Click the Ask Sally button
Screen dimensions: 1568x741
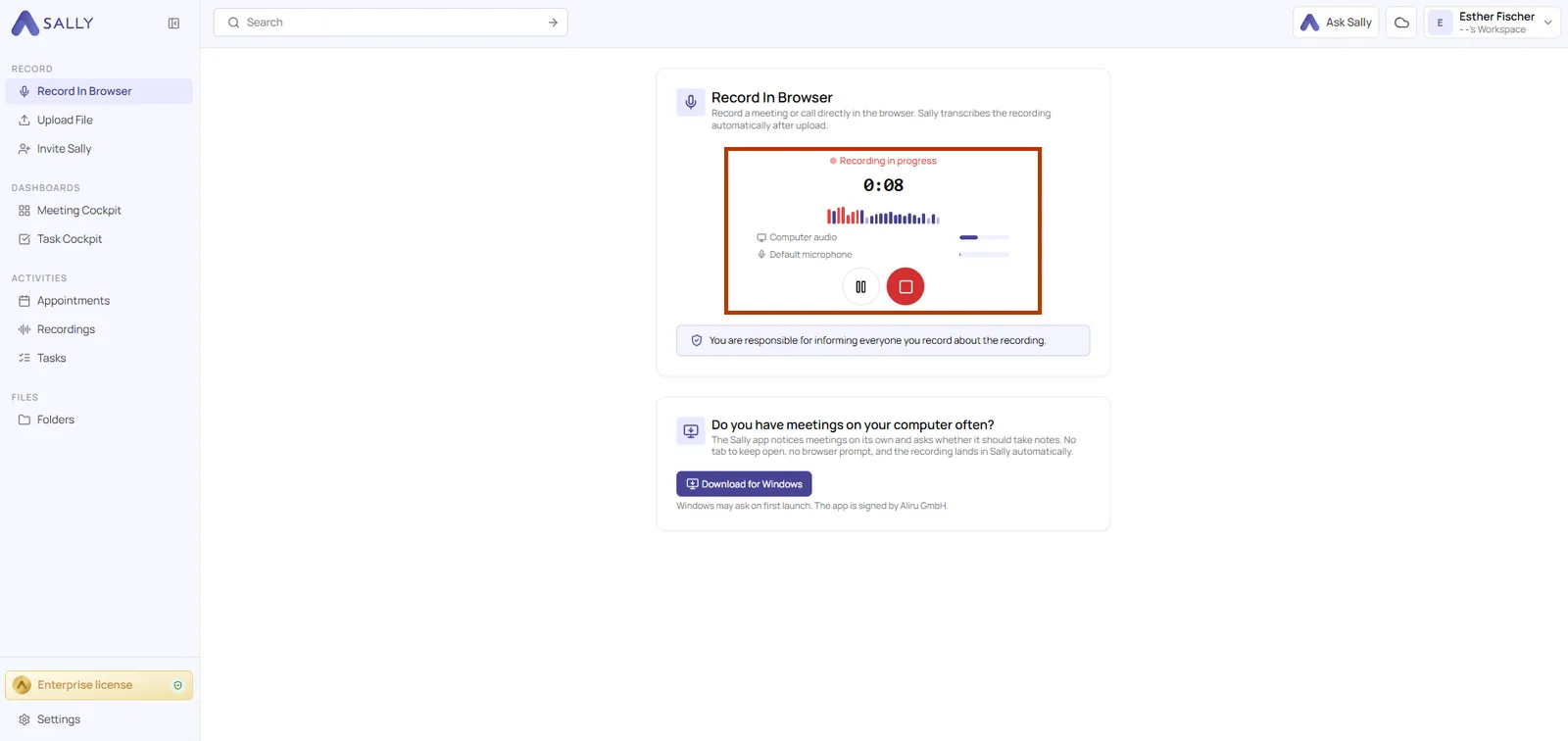click(x=1336, y=23)
